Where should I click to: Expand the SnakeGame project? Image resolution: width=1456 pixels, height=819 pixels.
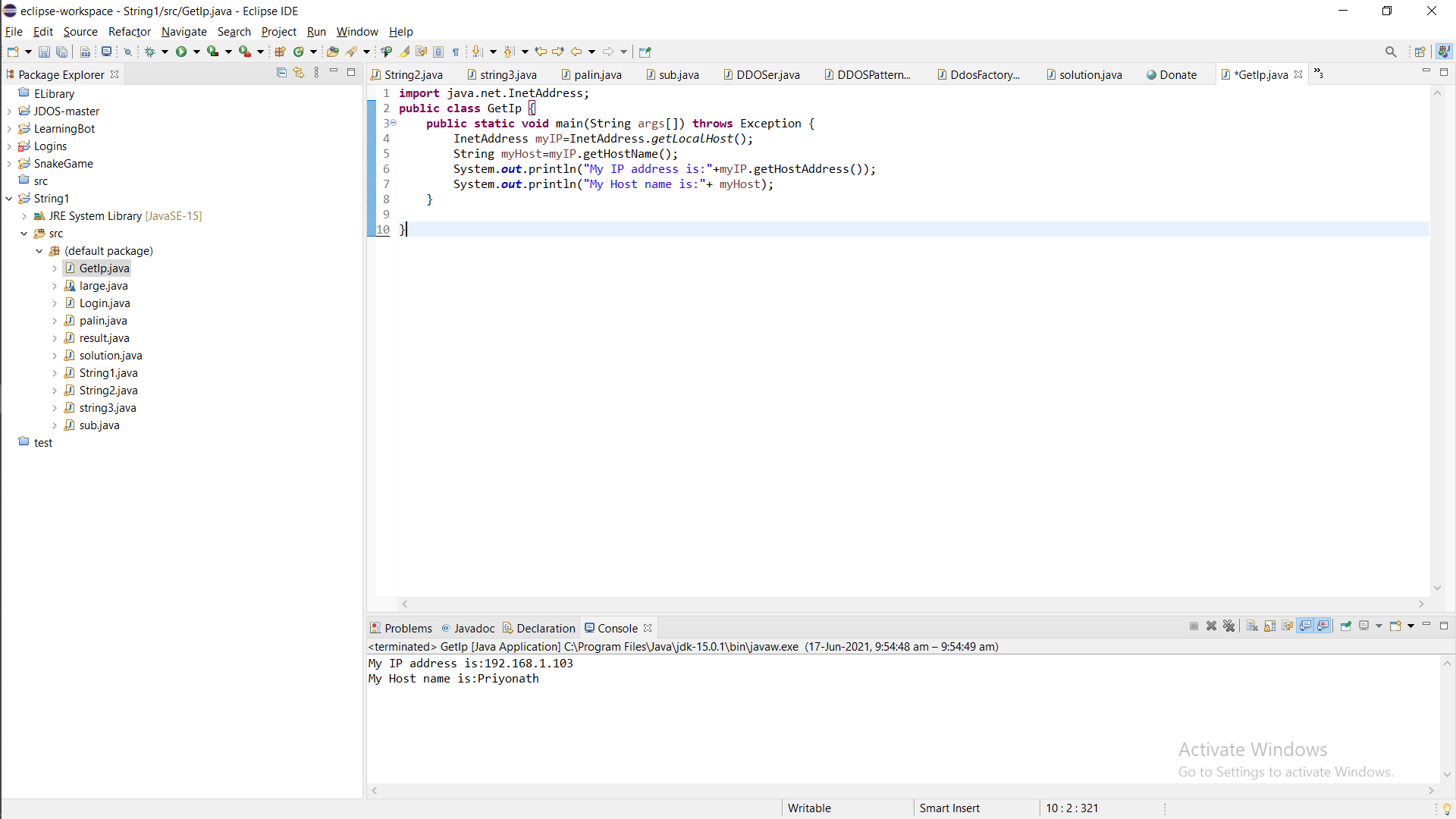9,164
